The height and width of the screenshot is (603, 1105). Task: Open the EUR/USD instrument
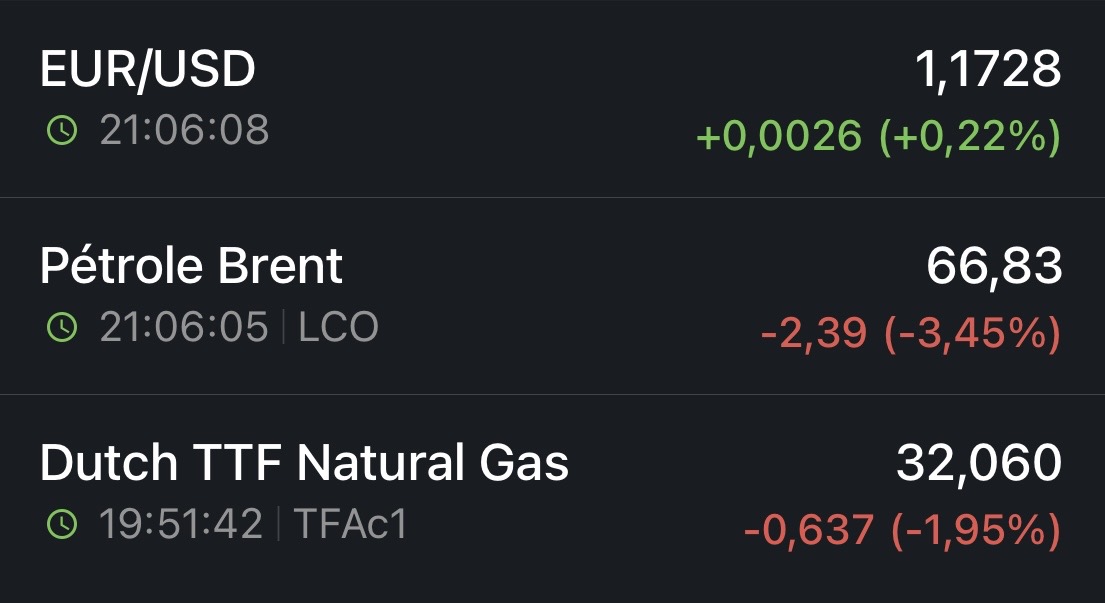(x=148, y=70)
